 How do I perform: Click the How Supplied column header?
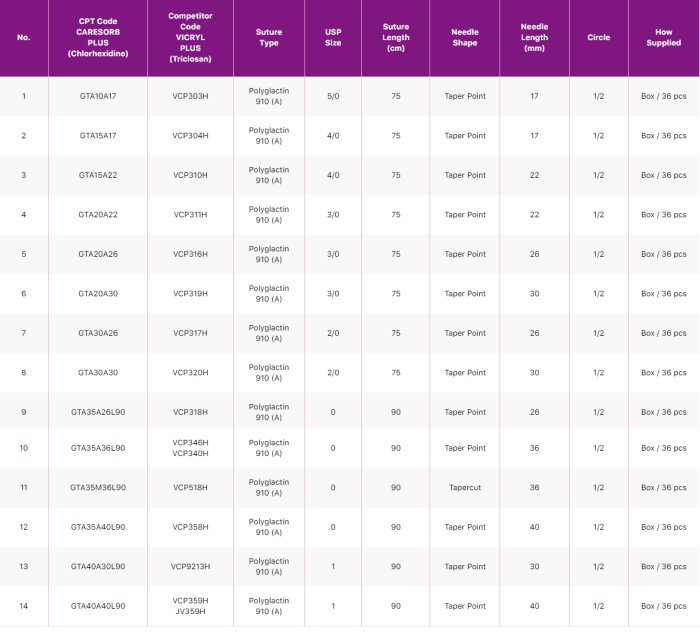664,38
